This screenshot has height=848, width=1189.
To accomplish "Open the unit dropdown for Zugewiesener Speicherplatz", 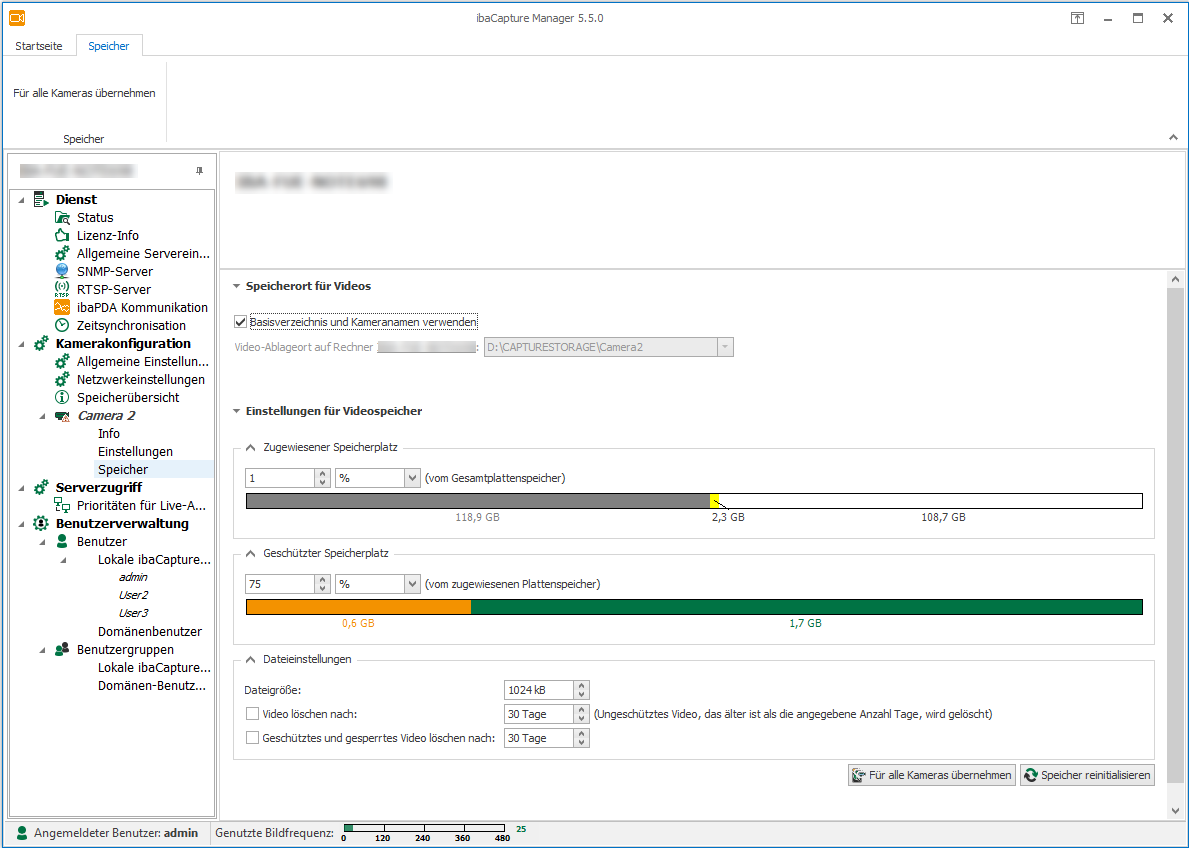I will pos(412,478).
